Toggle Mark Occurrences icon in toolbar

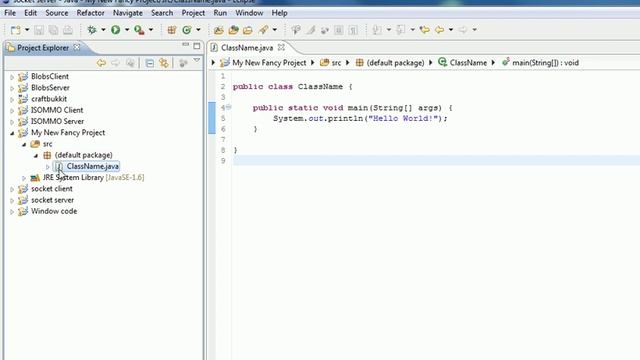(296, 30)
